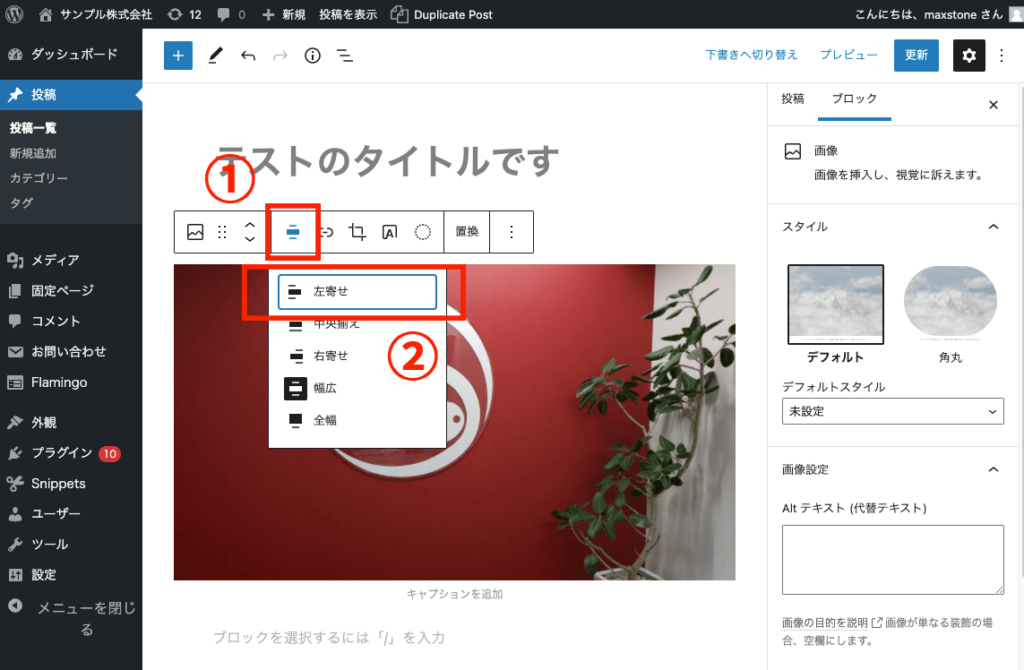Redo the last change
The image size is (1024, 670).
point(280,56)
